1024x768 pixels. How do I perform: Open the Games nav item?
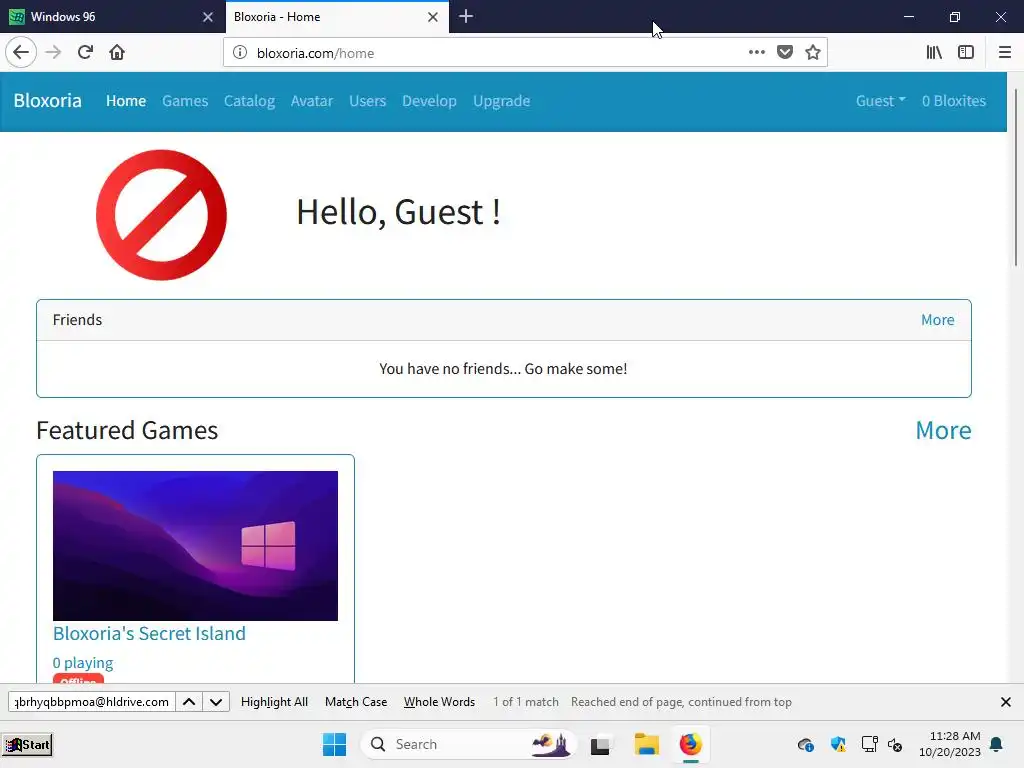tap(185, 101)
